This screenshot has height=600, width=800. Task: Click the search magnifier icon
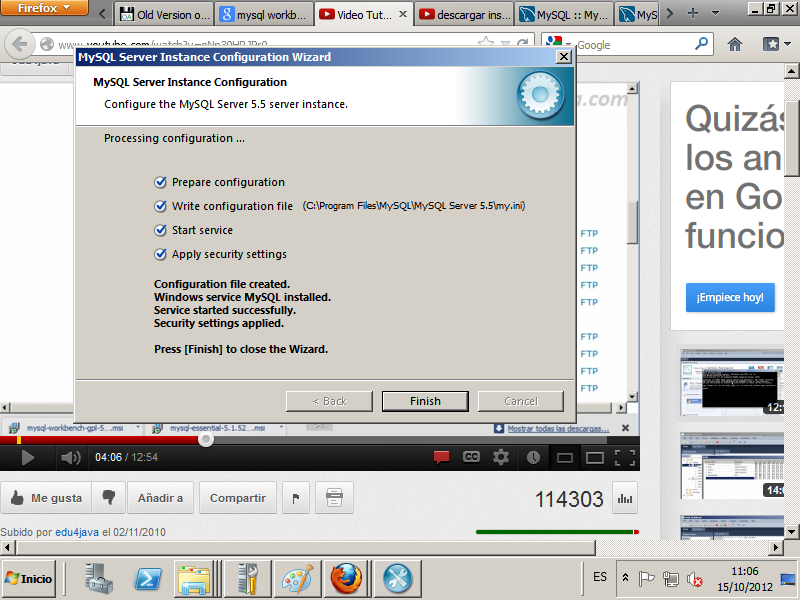[x=702, y=44]
